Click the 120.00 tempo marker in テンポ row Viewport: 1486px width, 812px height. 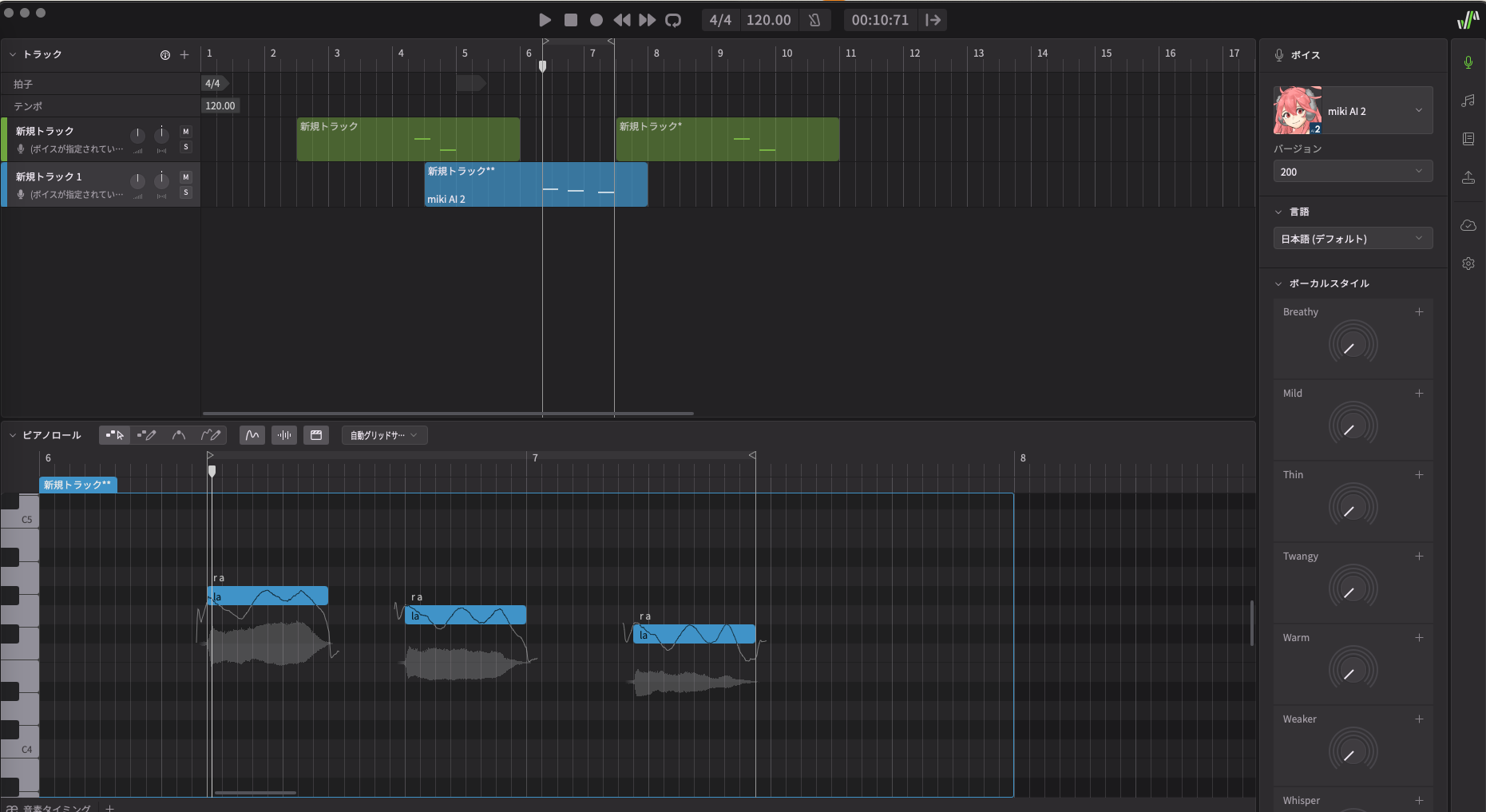[220, 105]
